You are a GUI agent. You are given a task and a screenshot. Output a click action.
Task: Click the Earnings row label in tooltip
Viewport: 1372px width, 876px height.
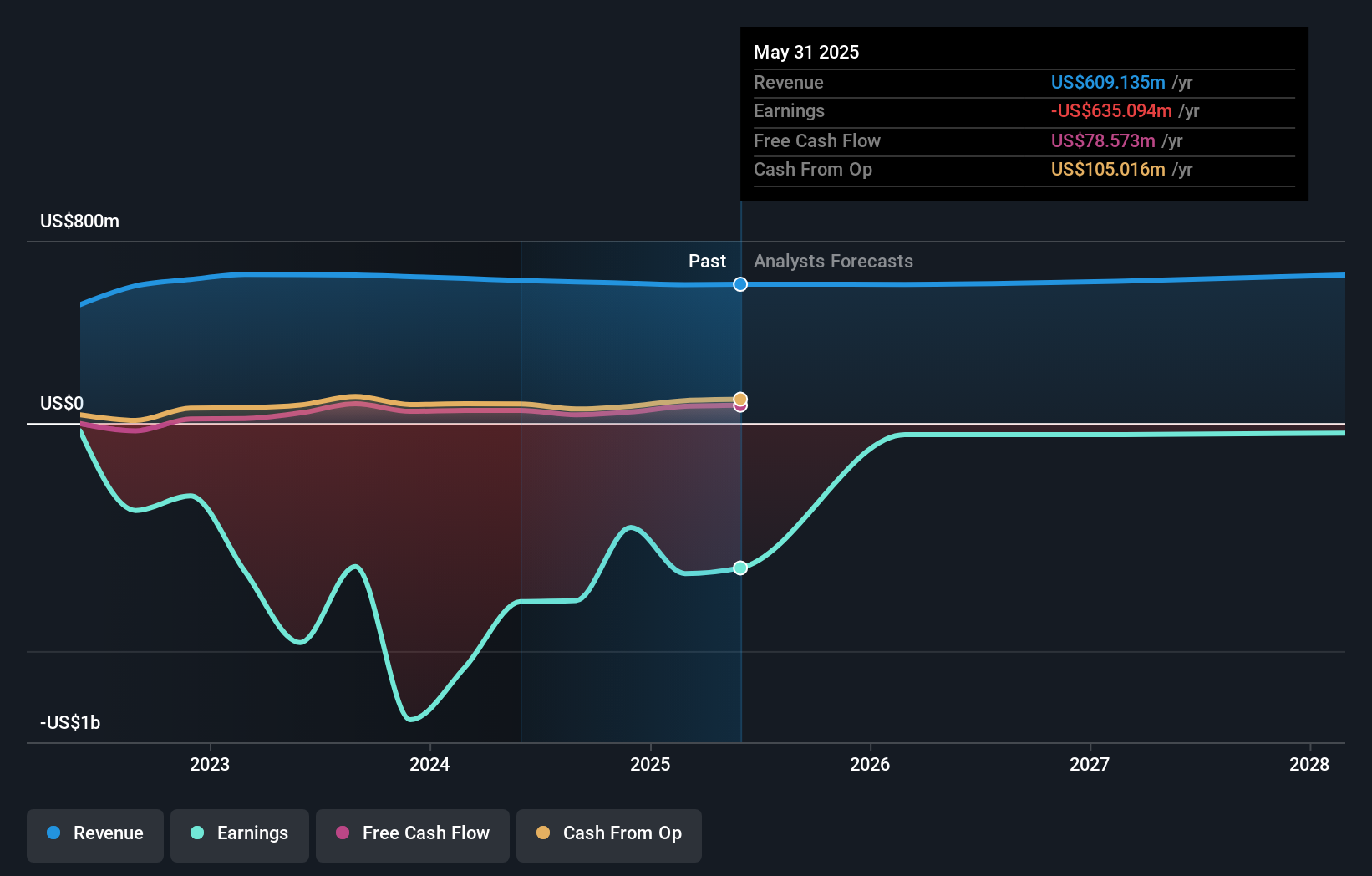[x=789, y=111]
